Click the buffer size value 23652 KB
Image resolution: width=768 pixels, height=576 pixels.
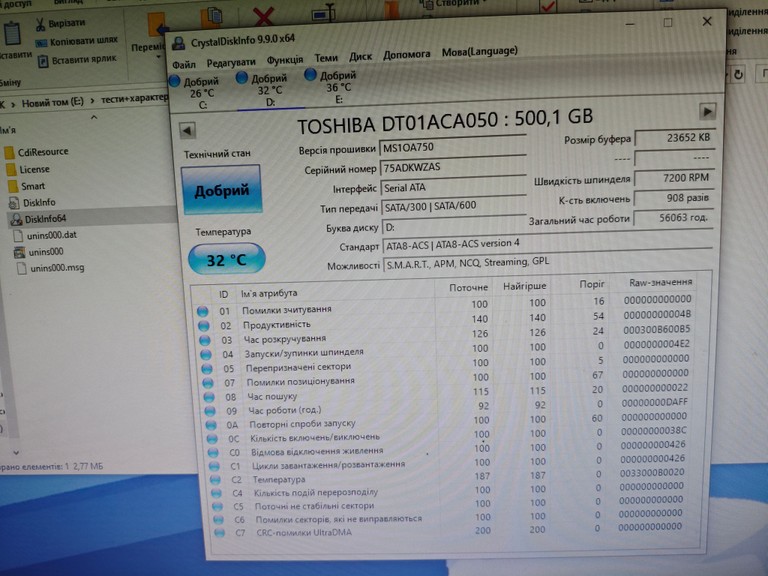[x=674, y=138]
